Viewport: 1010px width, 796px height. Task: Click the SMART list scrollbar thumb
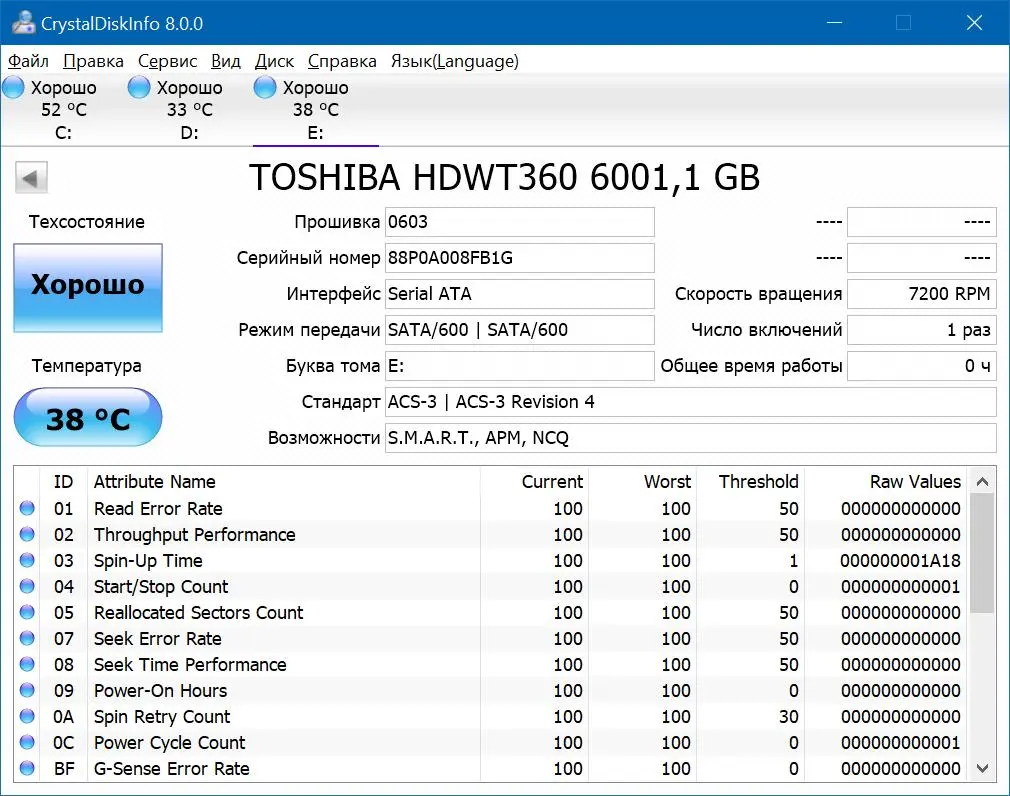click(982, 554)
